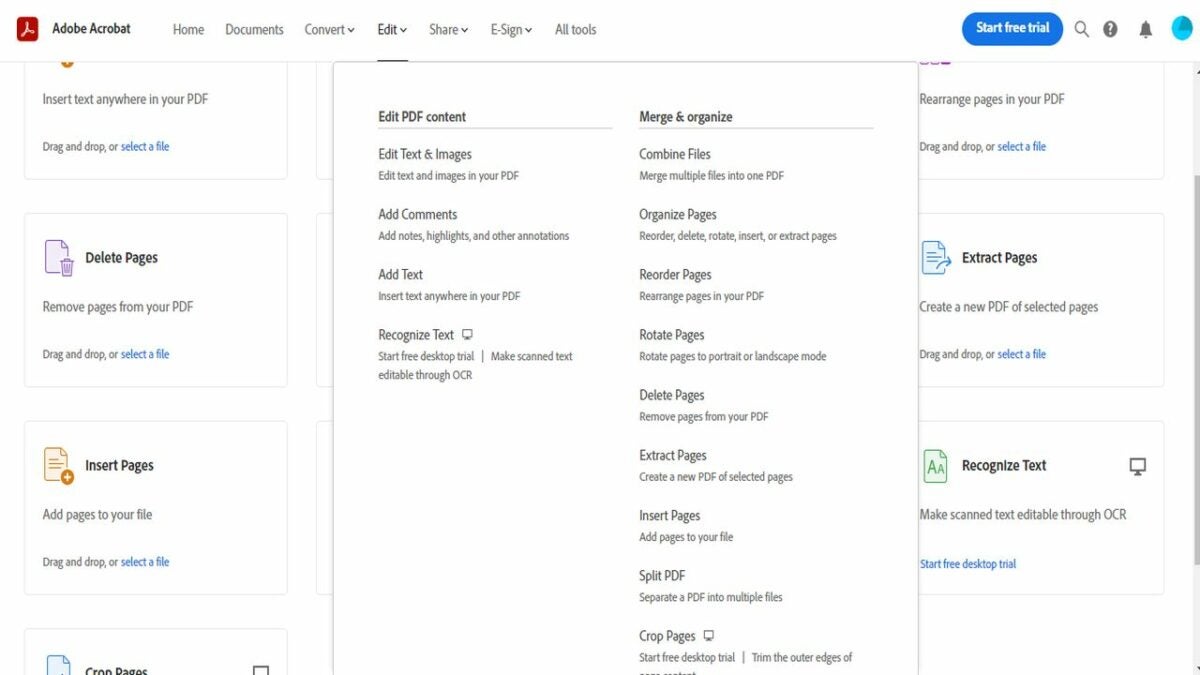Expand the Share dropdown menu
The image size is (1200, 675).
448,29
